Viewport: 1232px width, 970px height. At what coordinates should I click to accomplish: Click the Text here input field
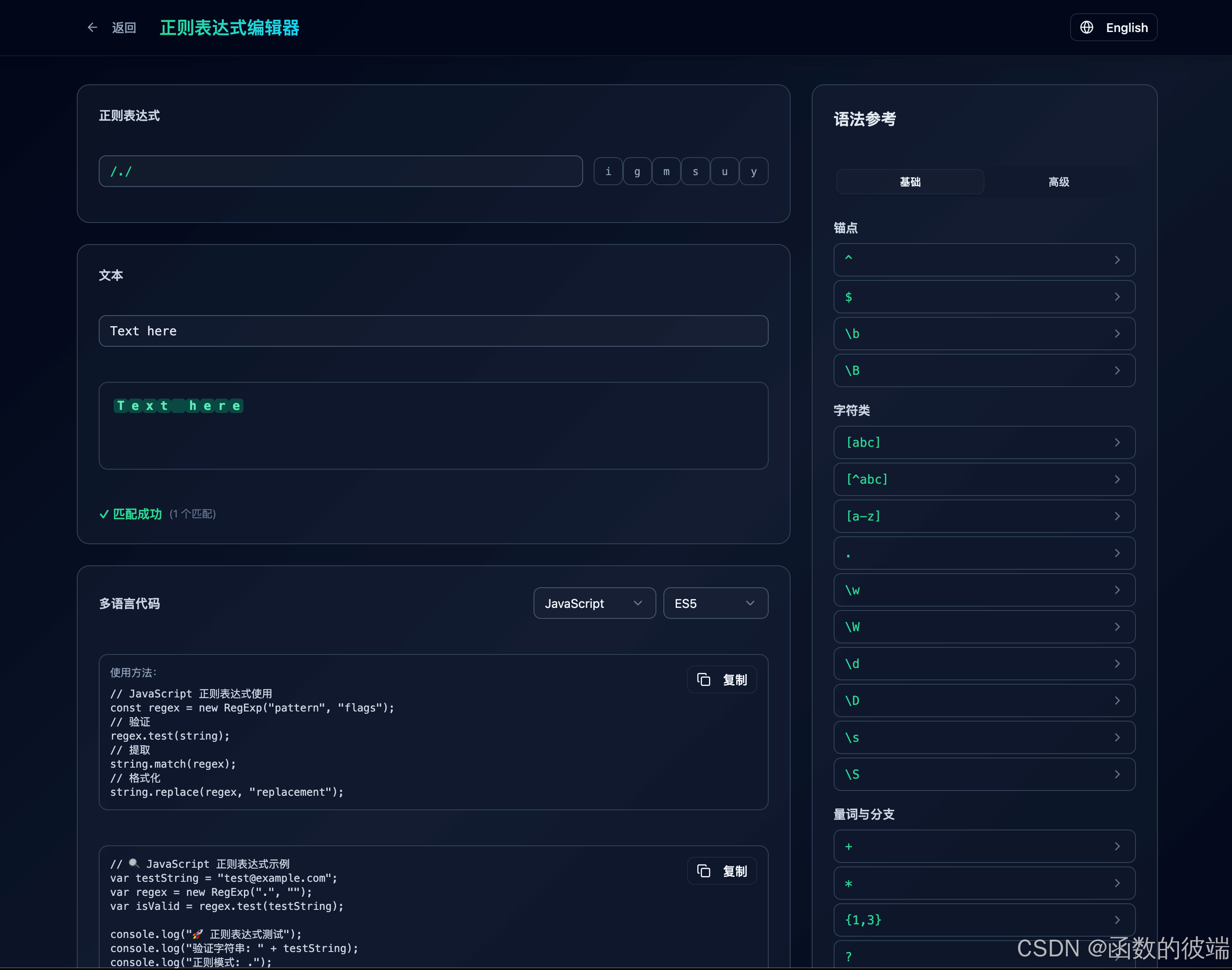click(x=433, y=331)
